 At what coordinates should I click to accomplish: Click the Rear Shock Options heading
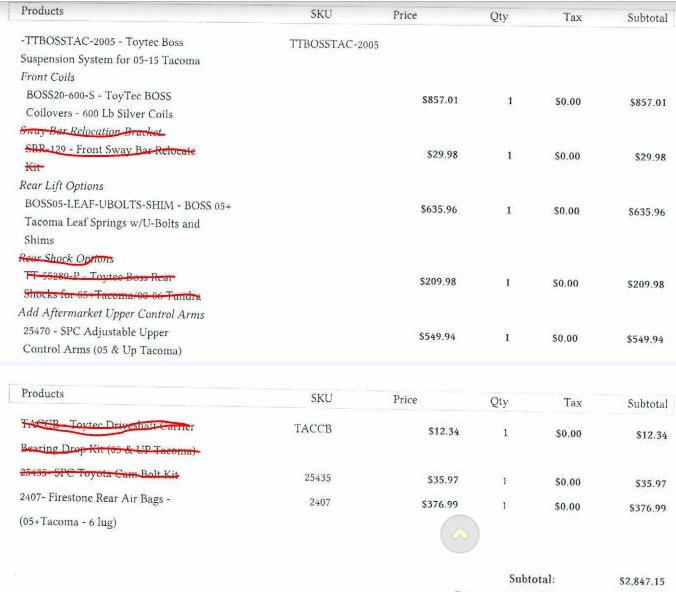pos(66,258)
